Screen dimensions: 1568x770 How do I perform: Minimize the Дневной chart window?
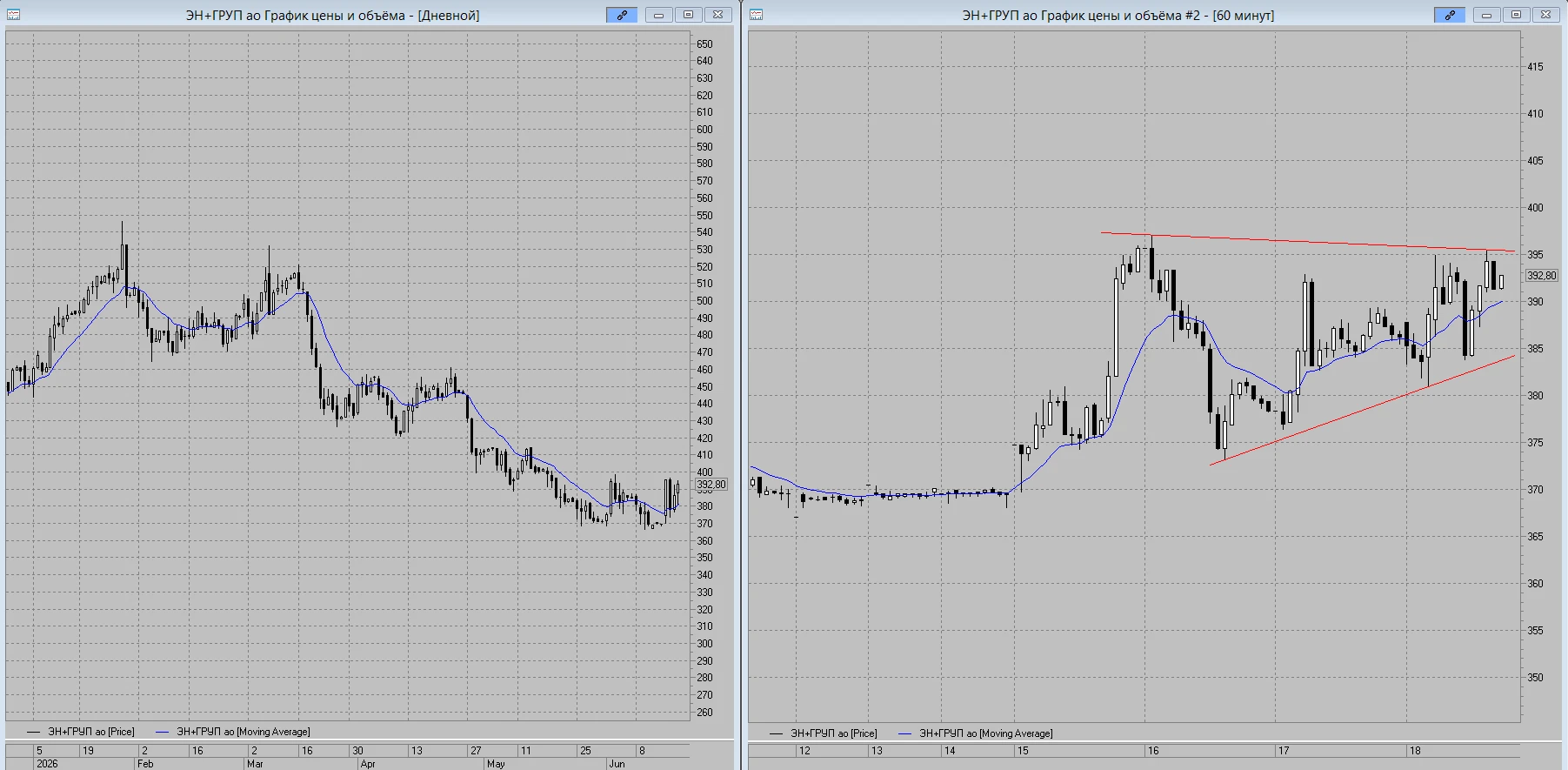click(x=658, y=15)
